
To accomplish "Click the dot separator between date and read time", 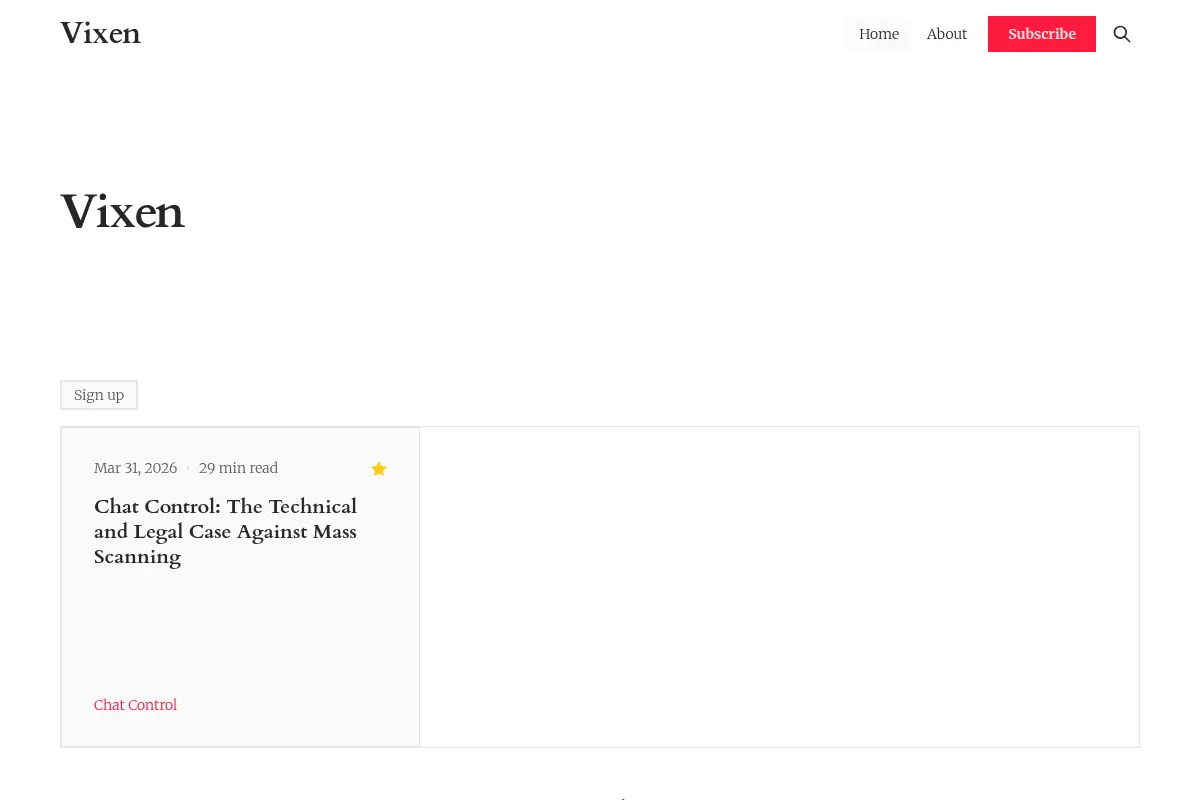I will pyautogui.click(x=188, y=468).
